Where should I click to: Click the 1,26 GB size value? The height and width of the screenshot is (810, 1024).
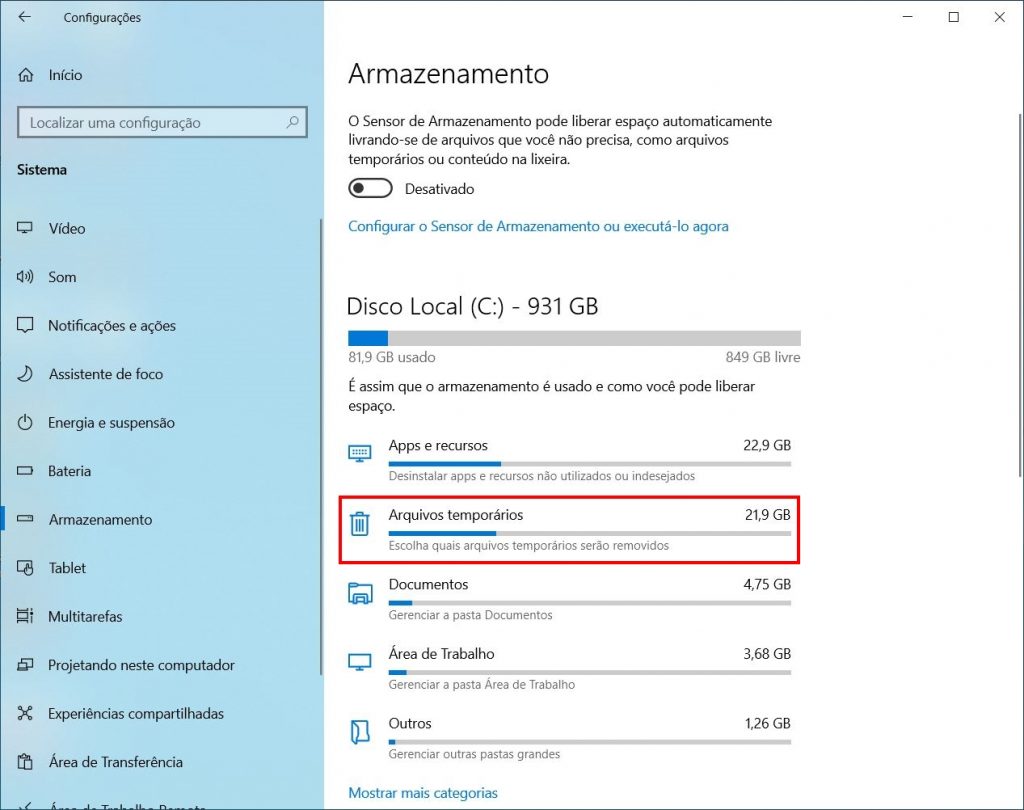coord(767,723)
